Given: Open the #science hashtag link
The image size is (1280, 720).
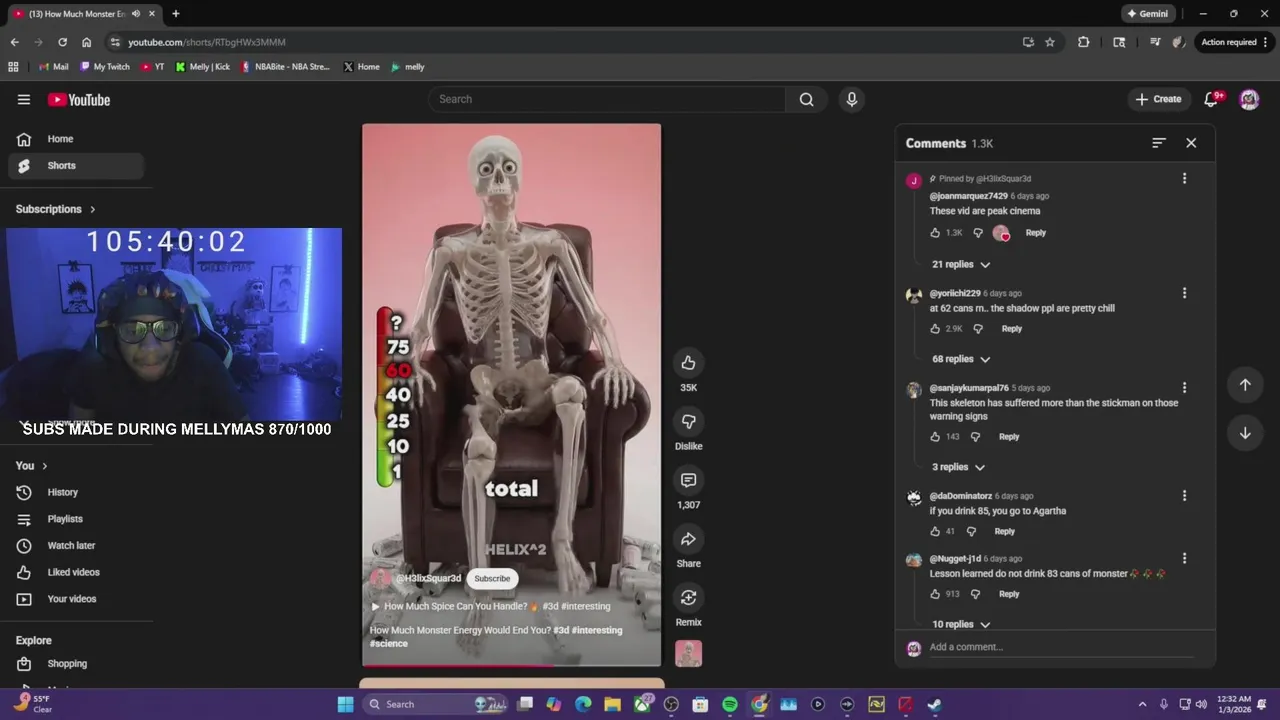Looking at the screenshot, I should [x=389, y=644].
